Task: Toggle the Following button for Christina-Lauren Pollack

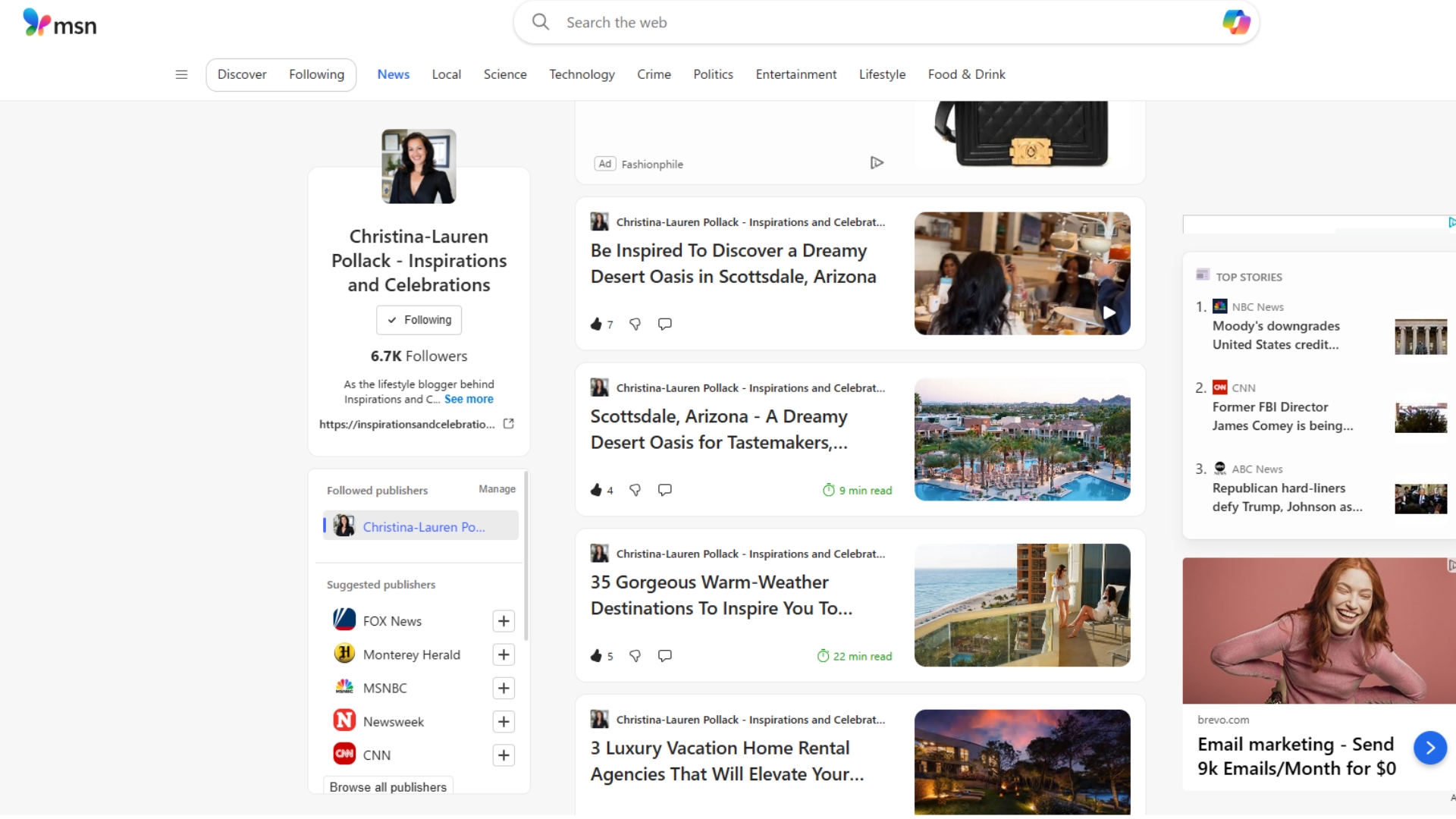Action: (x=419, y=320)
